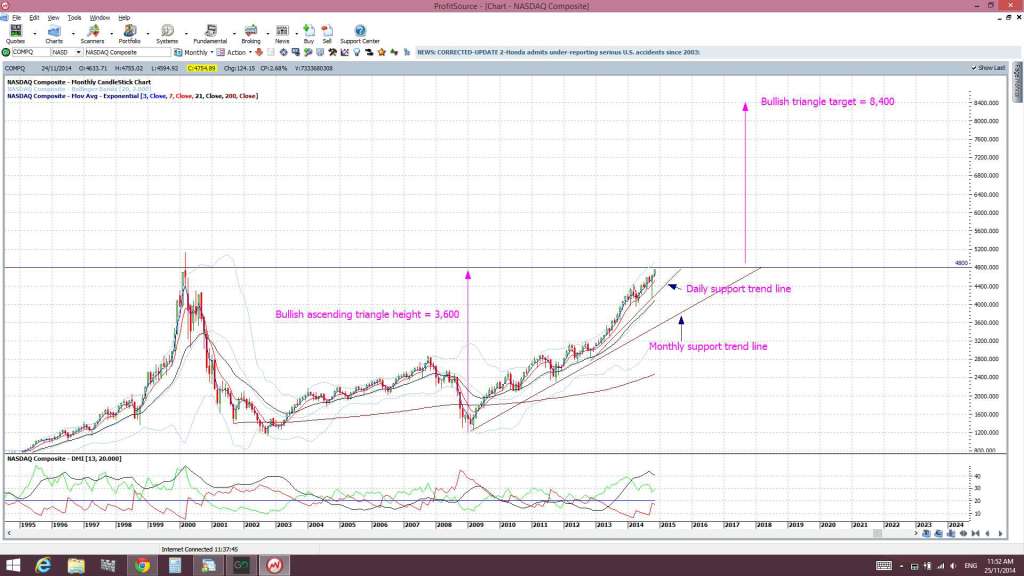Viewport: 1024px width, 576px height.
Task: Step chart one bar right
Action: (1000, 534)
